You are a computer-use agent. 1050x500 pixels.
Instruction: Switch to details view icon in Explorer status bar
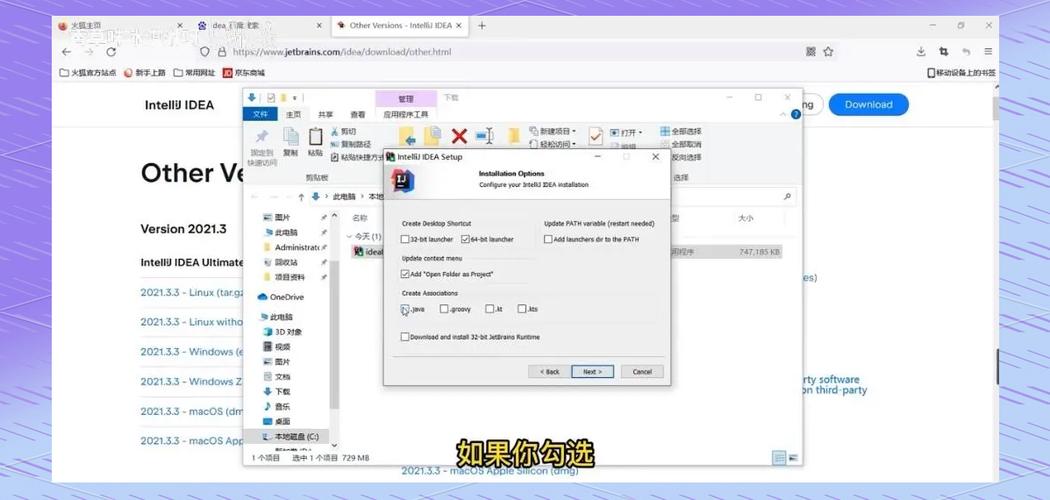[779, 458]
